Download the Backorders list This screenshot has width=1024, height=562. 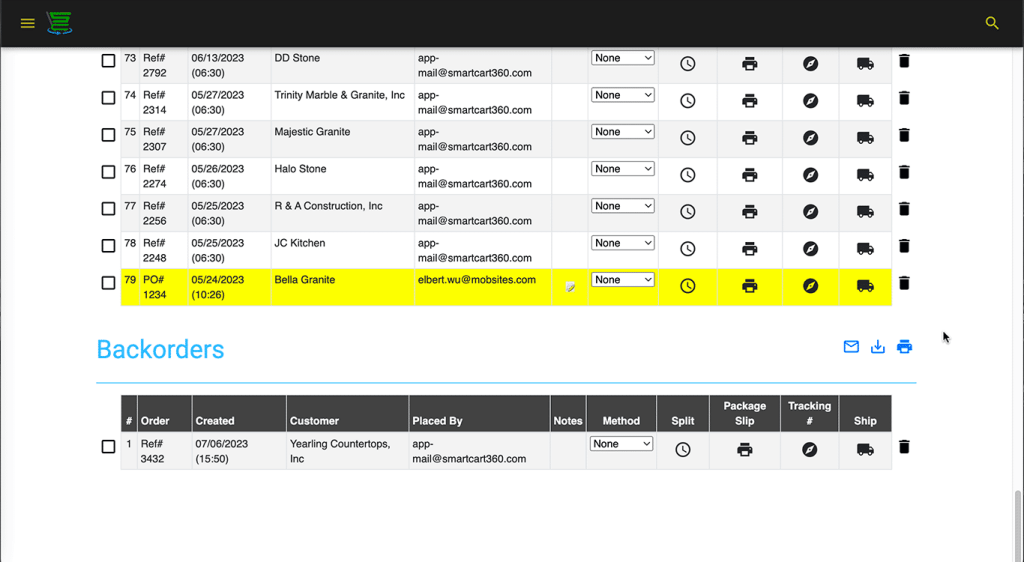[878, 347]
